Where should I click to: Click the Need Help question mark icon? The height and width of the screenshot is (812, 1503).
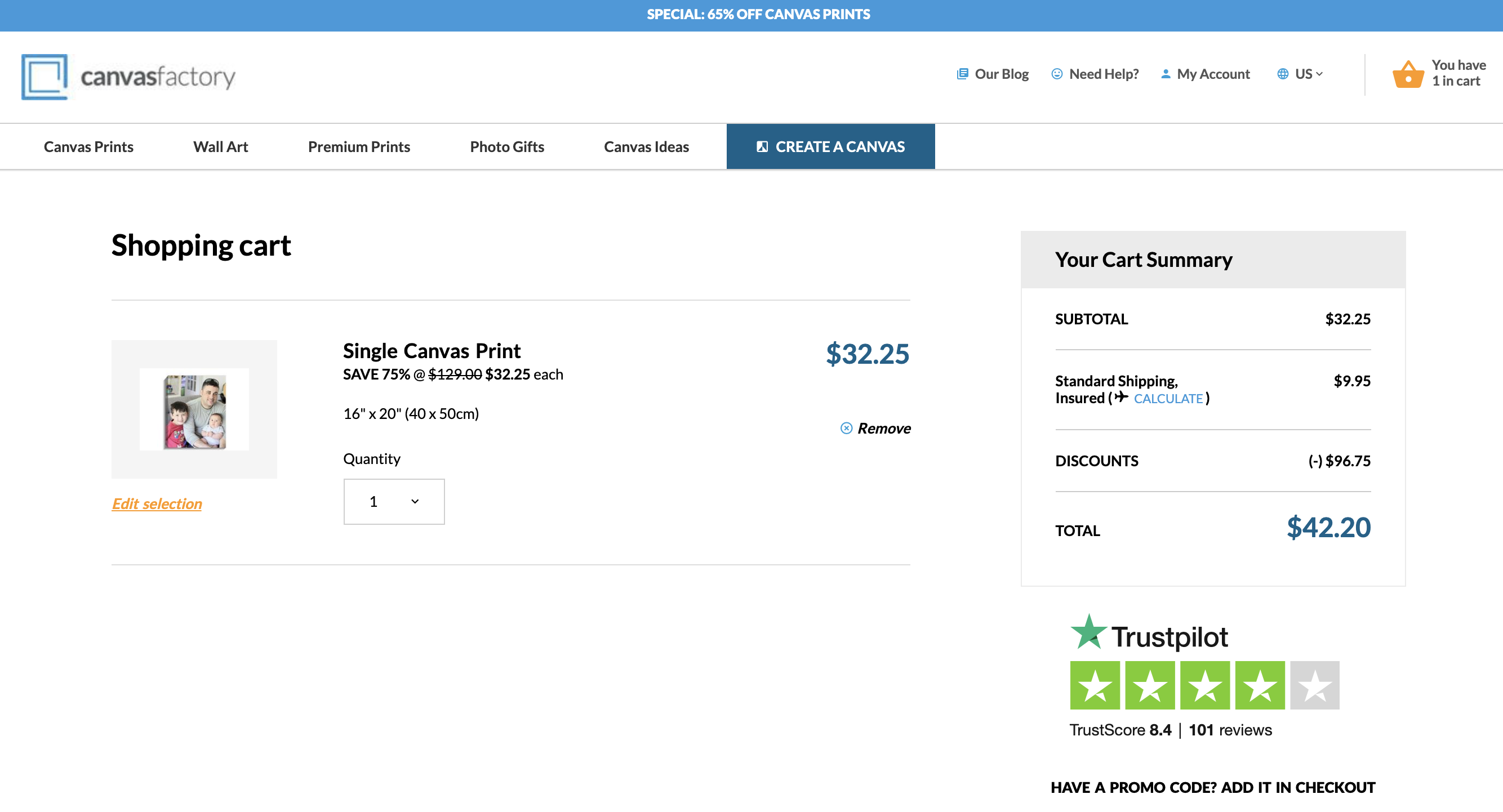click(x=1057, y=73)
